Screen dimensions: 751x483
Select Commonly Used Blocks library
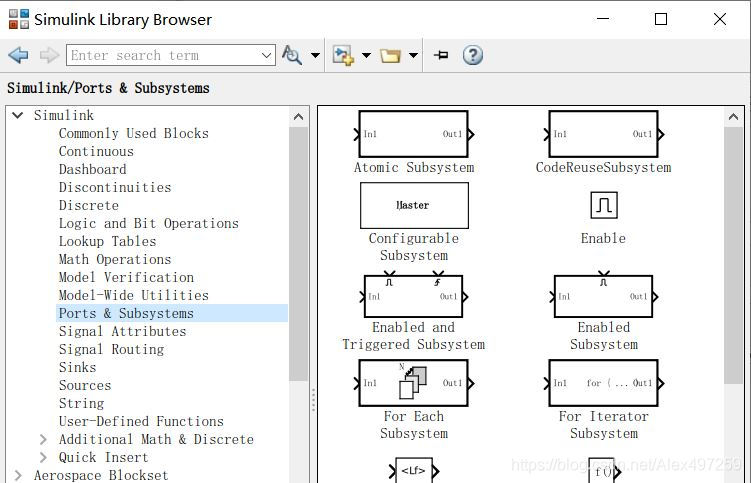click(134, 133)
